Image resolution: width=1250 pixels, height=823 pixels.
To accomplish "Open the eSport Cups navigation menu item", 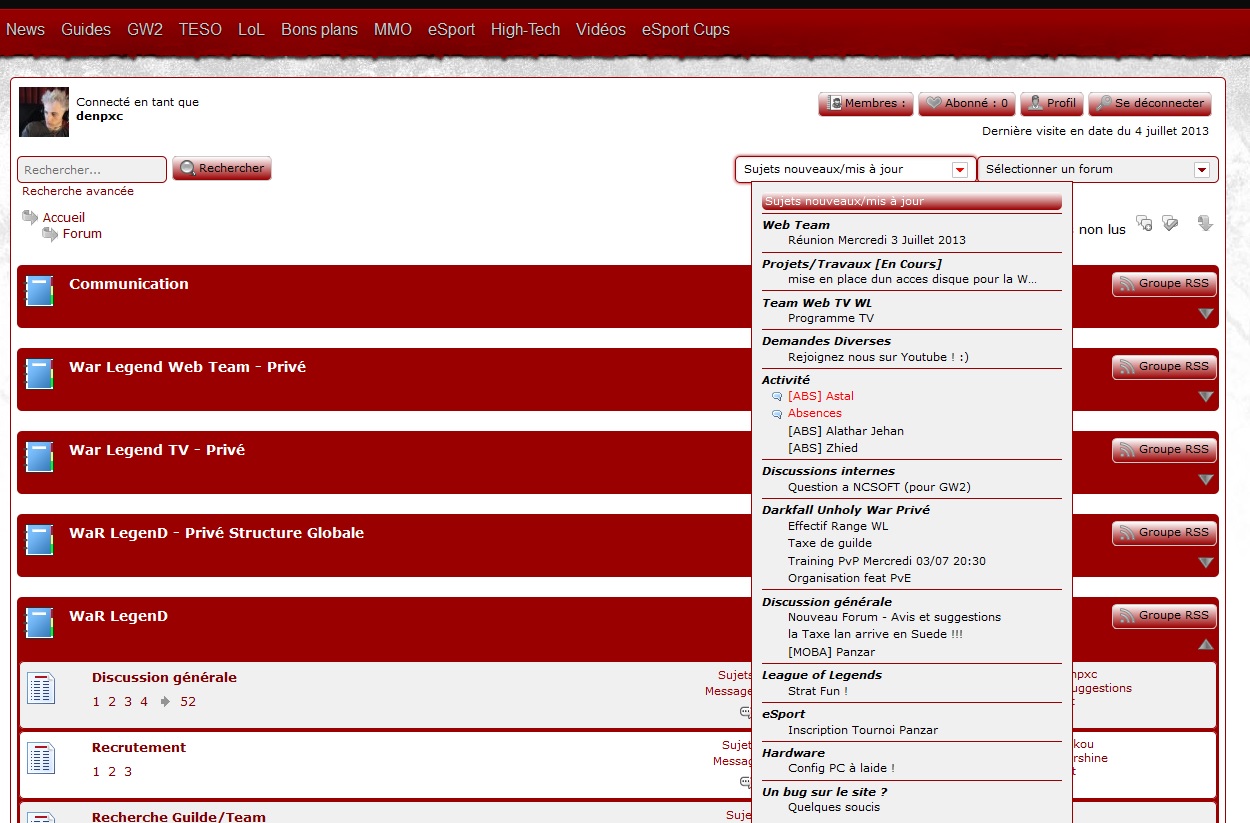I will [685, 30].
